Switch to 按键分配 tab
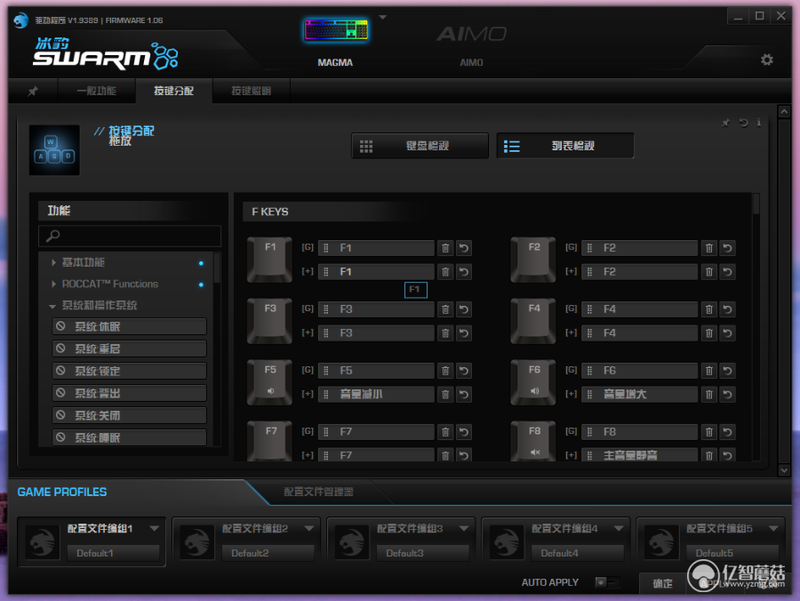The height and width of the screenshot is (601, 800). click(x=174, y=91)
